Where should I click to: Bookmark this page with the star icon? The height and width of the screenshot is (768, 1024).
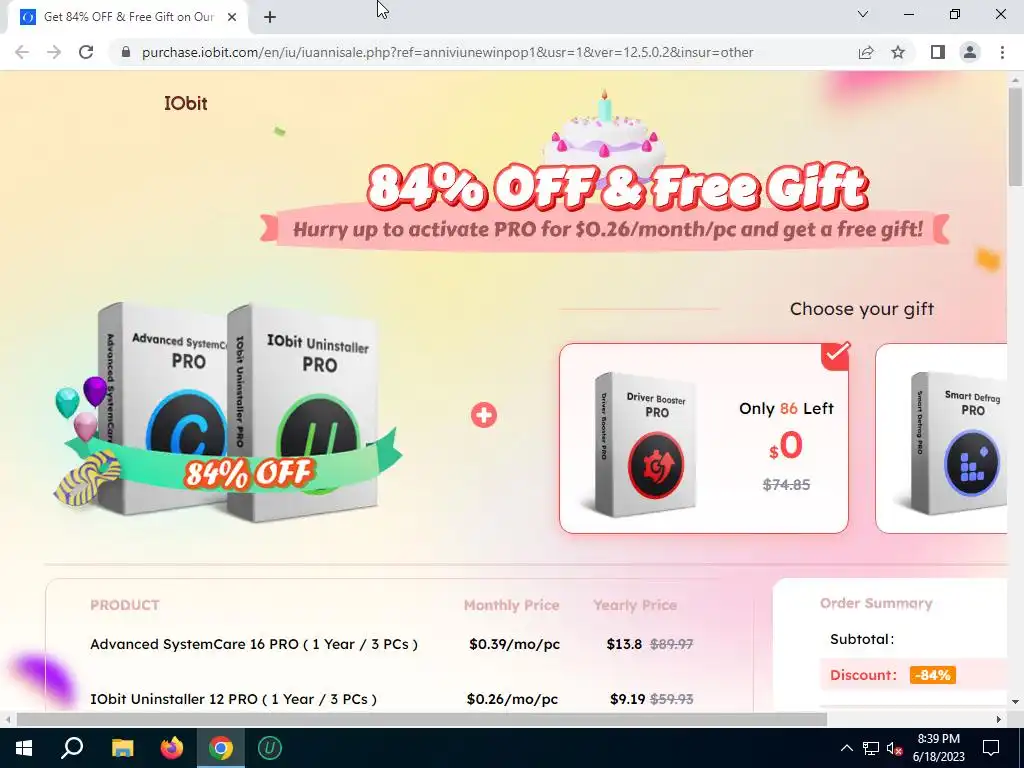[898, 52]
